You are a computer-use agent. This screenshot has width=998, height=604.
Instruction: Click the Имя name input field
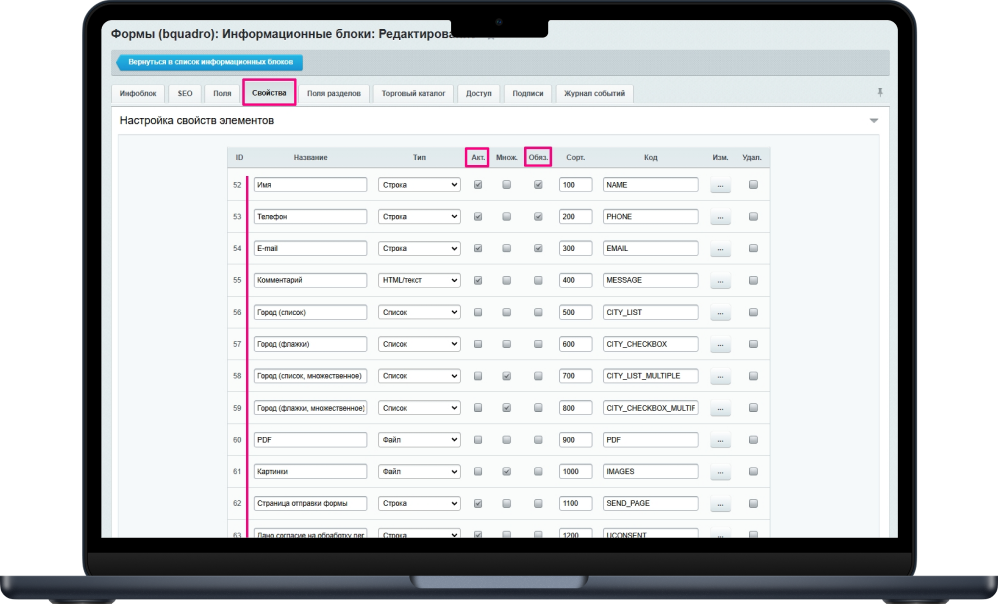(311, 185)
